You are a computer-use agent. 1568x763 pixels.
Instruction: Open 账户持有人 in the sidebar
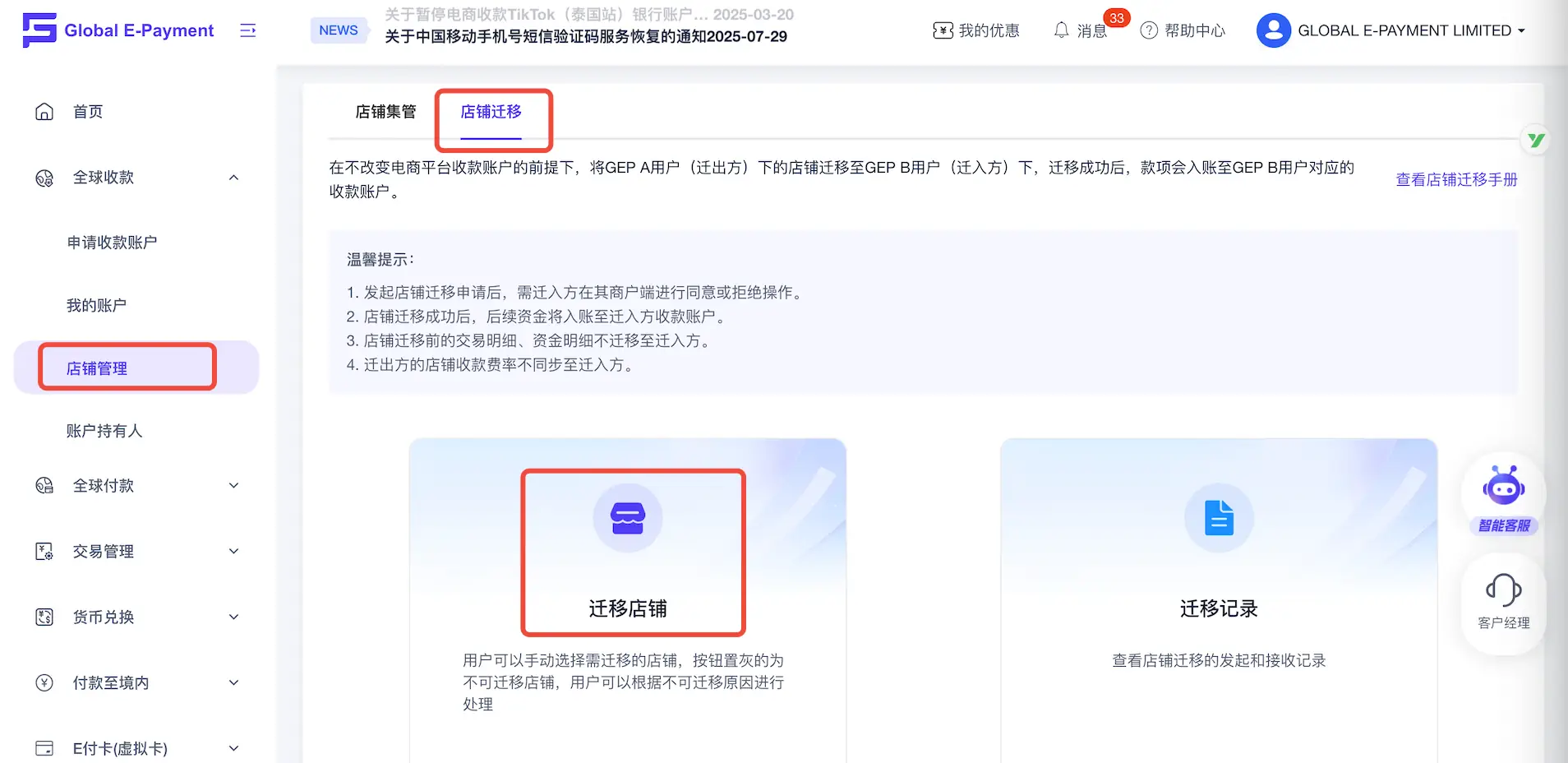coord(104,431)
